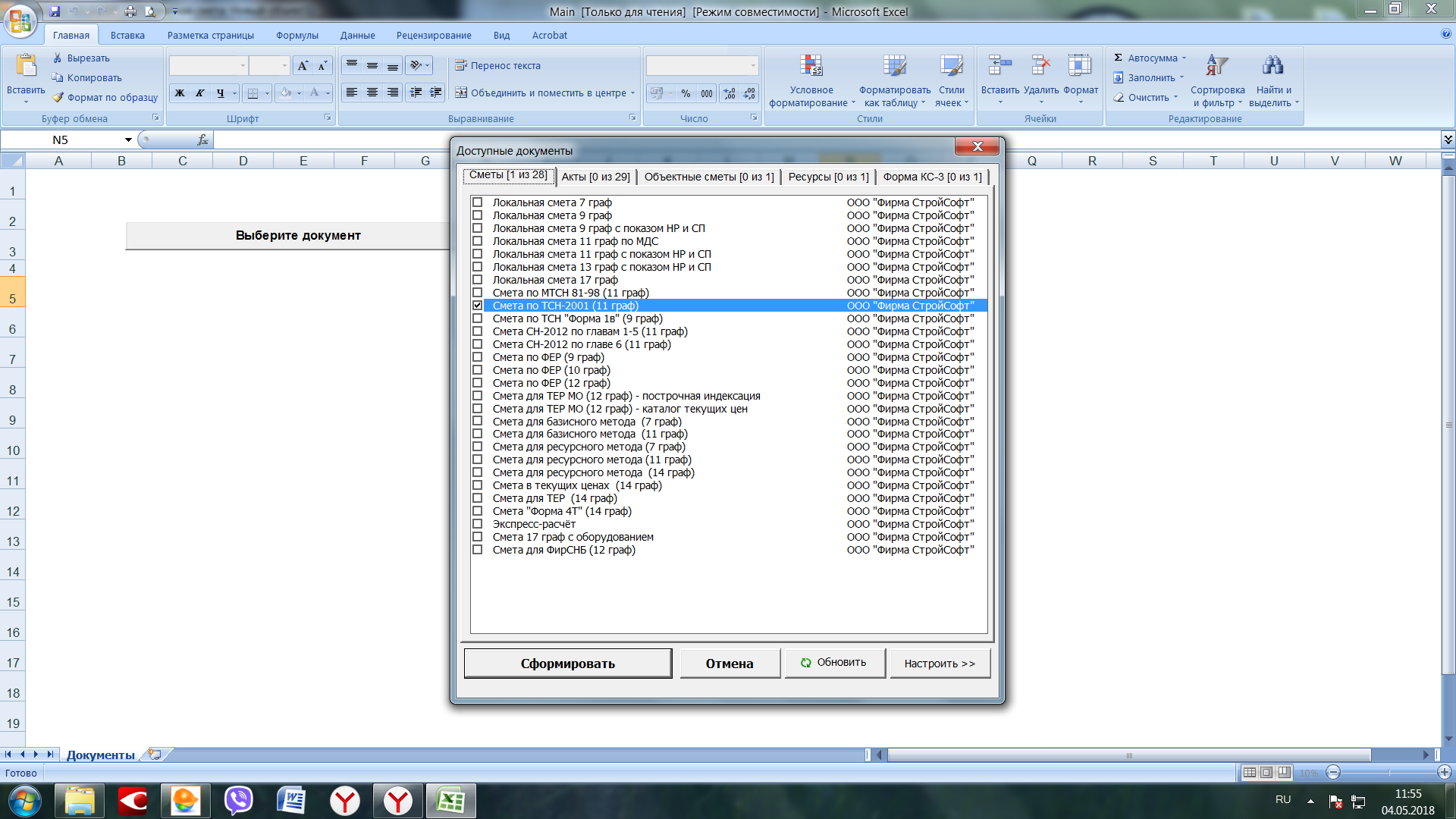Open the number format dropdown

pos(752,66)
